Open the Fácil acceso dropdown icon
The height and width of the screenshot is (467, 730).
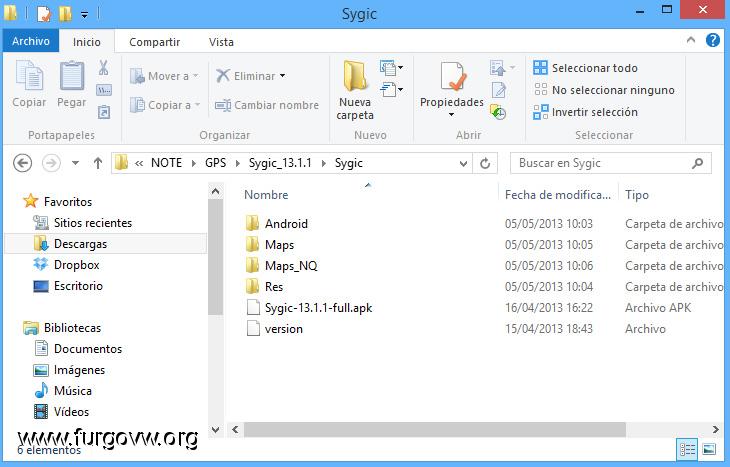[x=391, y=89]
